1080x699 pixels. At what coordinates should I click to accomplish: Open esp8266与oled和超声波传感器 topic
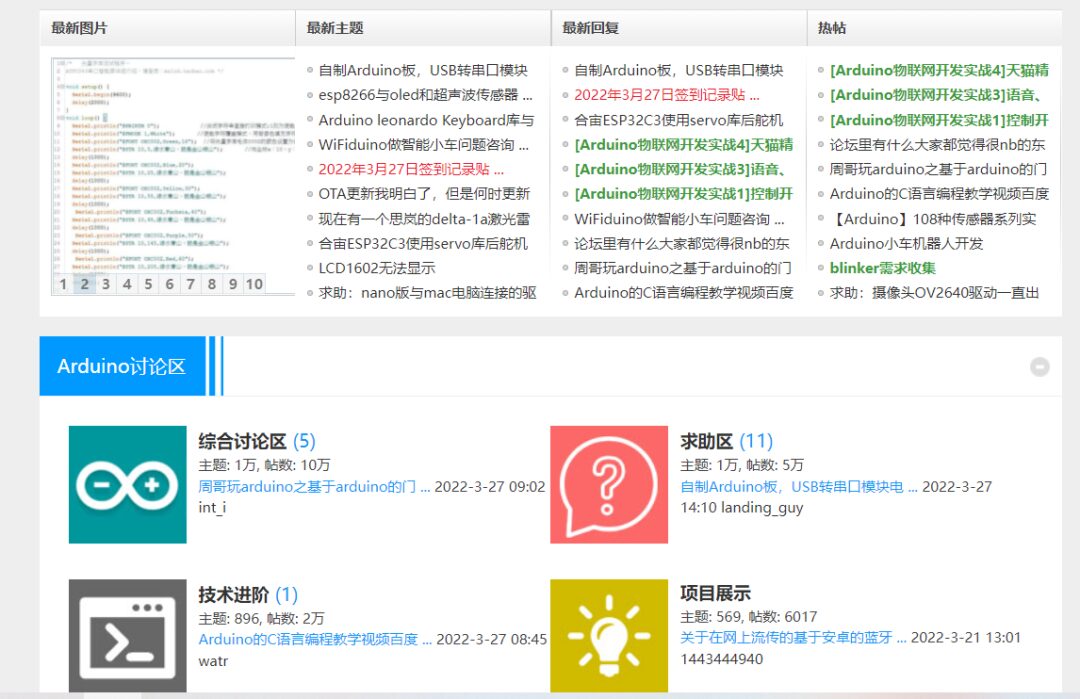click(425, 95)
